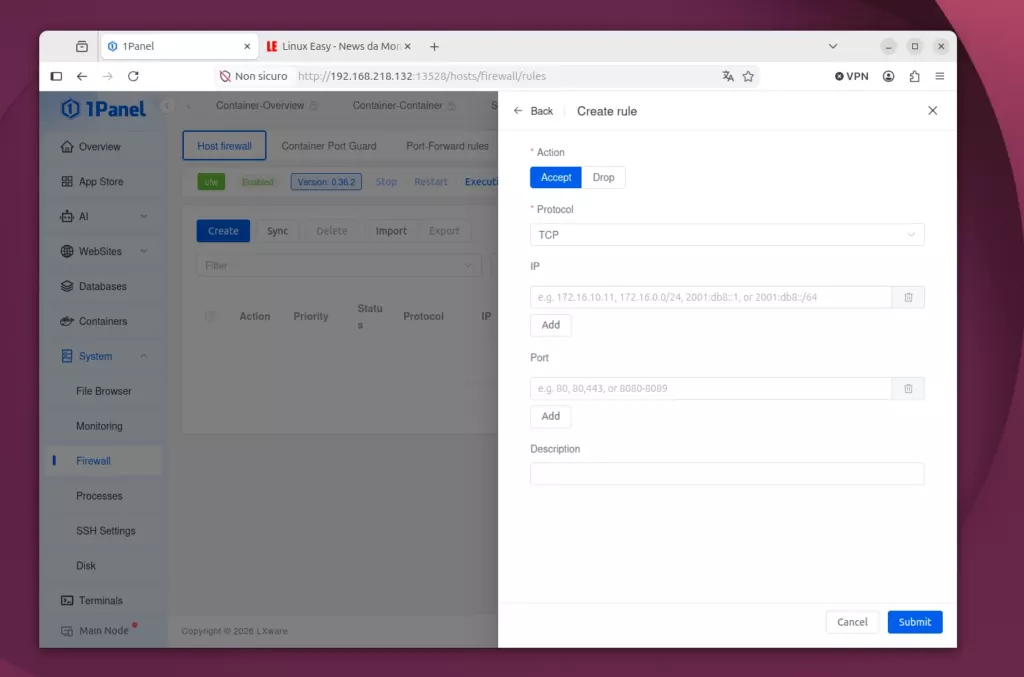Viewport: 1024px width, 677px height.
Task: Click the browser reload icon
Action: (133, 76)
